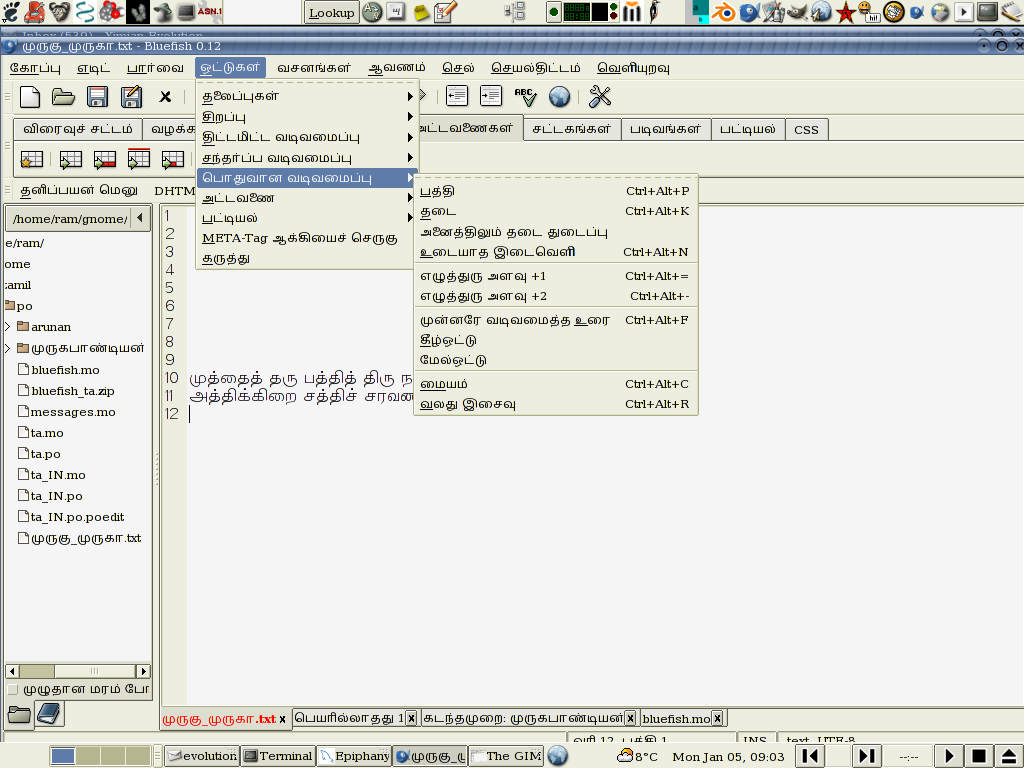This screenshot has height=768, width=1024.
Task: Run the ABC spell check icon
Action: point(525,97)
